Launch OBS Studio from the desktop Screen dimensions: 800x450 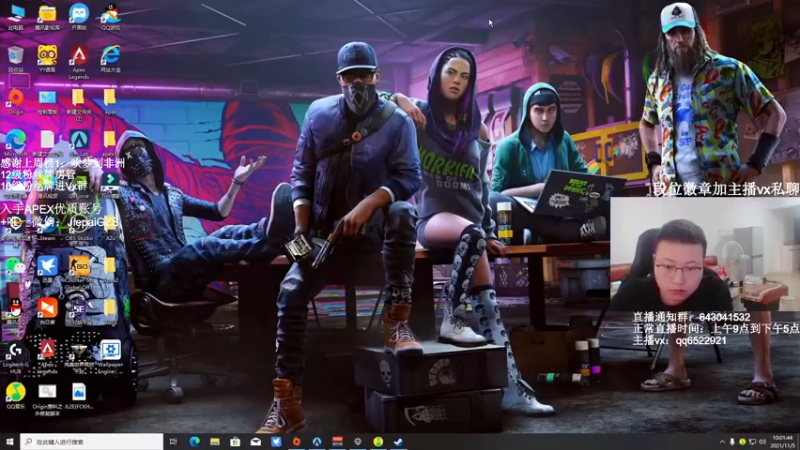[79, 228]
